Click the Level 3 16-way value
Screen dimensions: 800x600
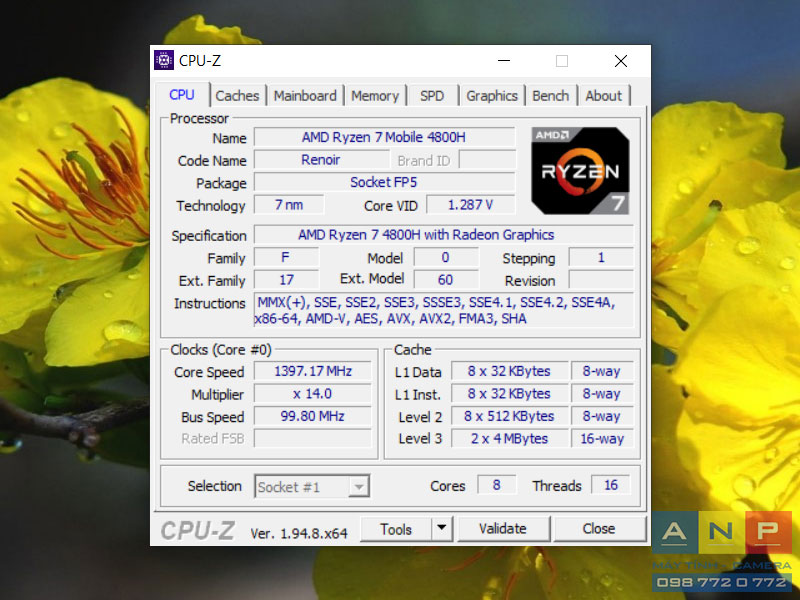(602, 439)
